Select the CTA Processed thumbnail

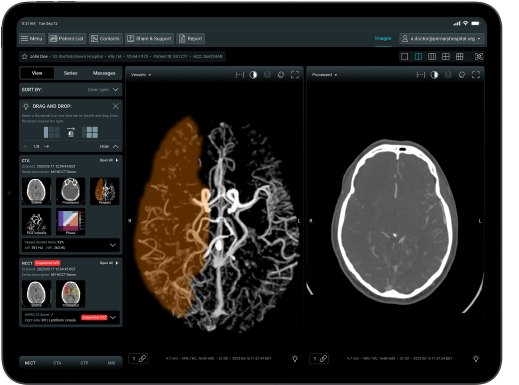[70, 191]
